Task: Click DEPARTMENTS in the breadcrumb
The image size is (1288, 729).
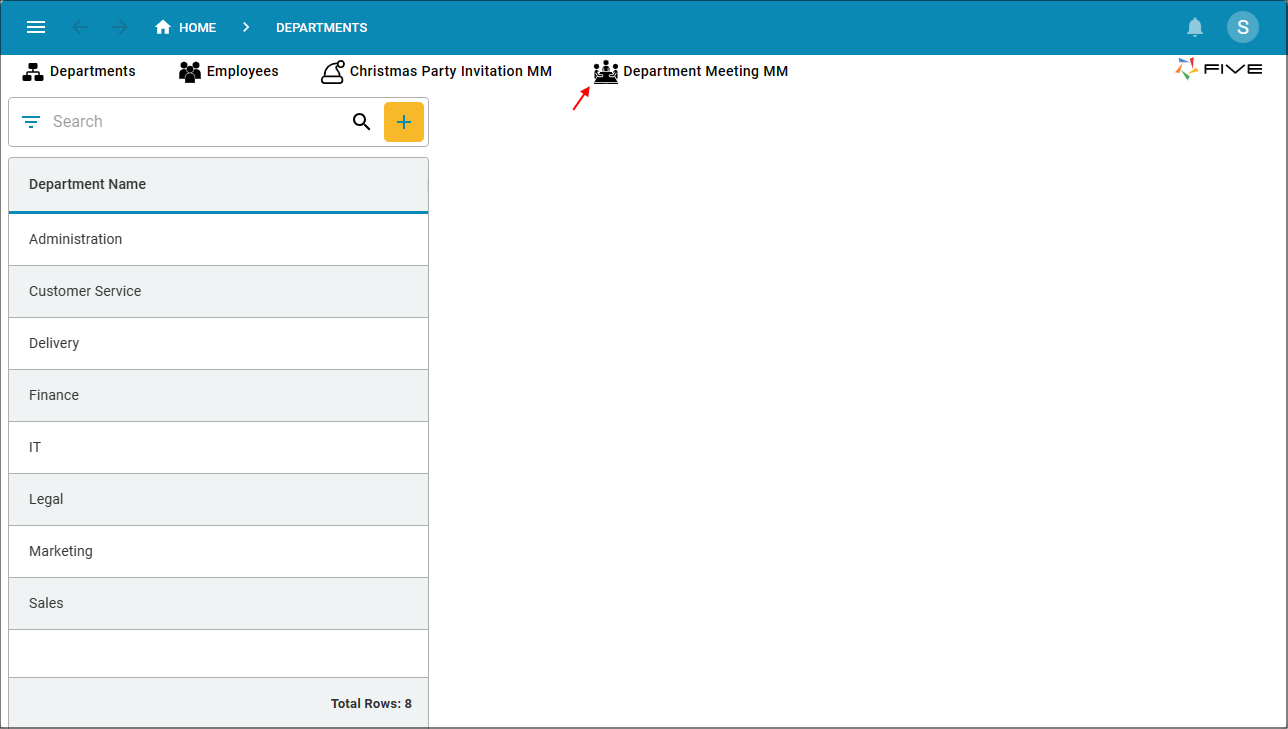Action: [x=322, y=27]
